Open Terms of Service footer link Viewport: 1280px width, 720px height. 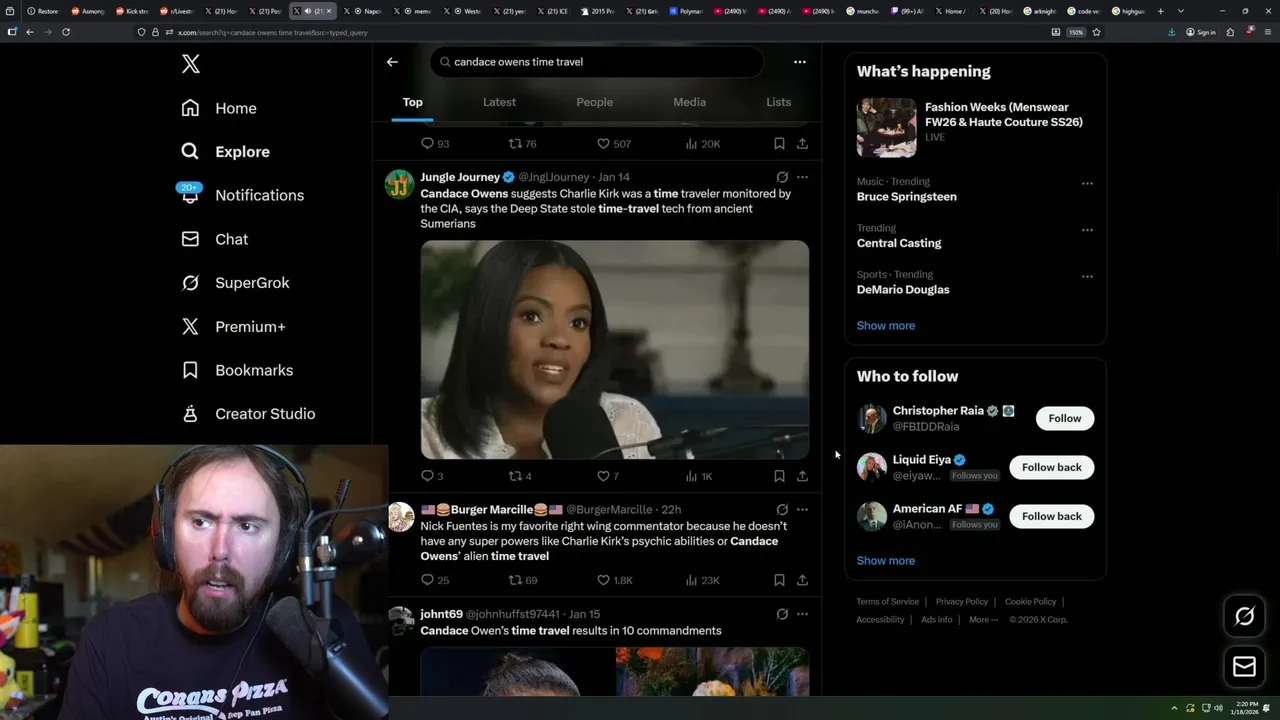pos(887,602)
